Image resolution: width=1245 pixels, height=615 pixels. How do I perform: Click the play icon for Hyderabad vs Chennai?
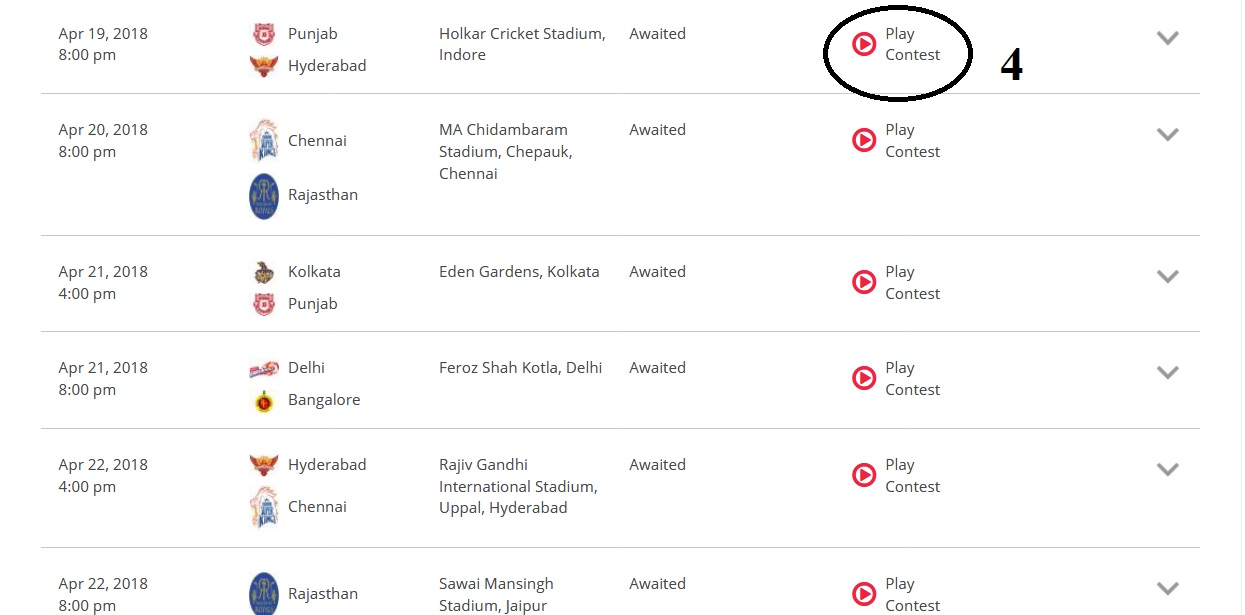[x=864, y=475]
